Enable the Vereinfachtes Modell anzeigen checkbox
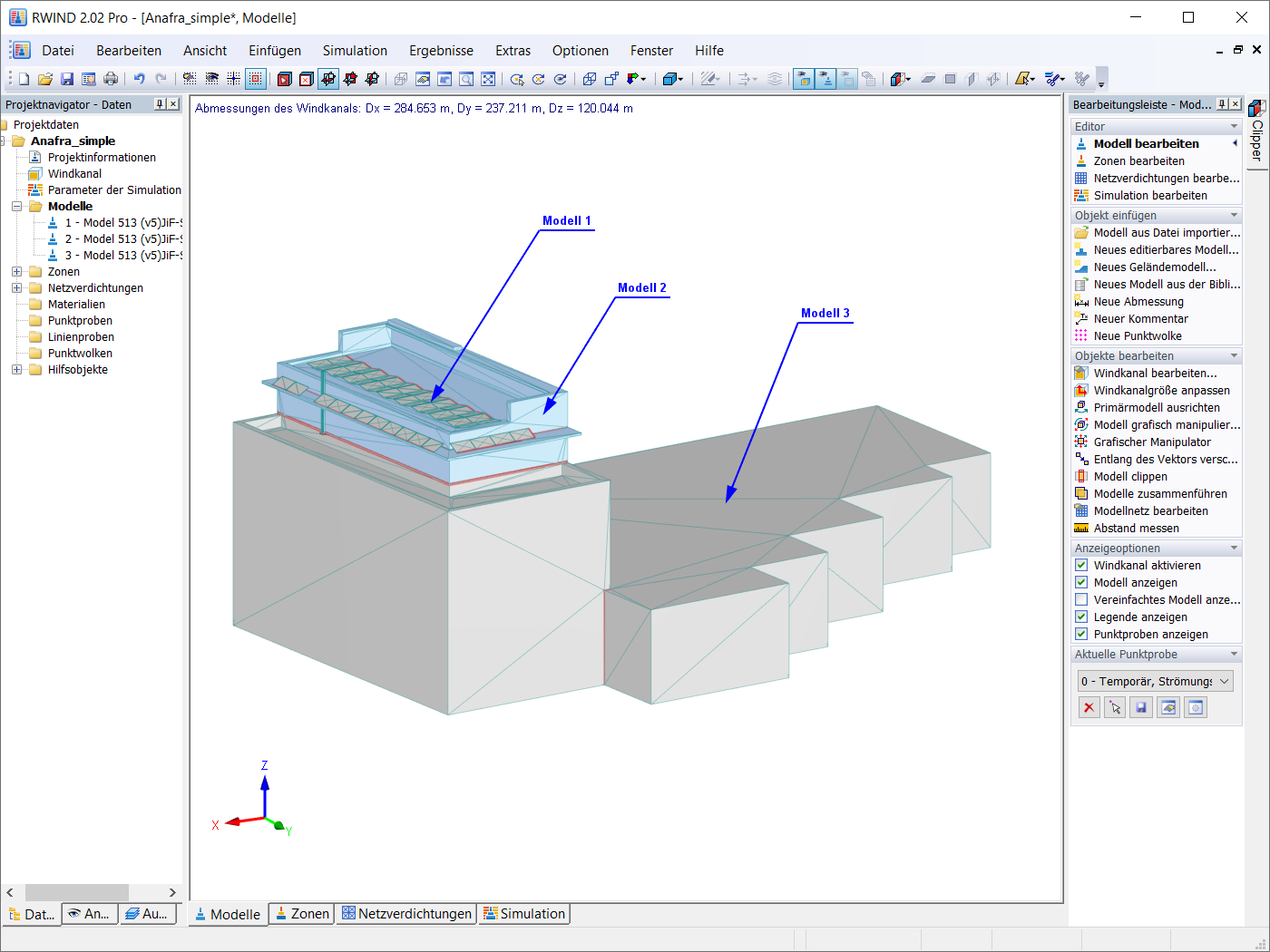The width and height of the screenshot is (1270, 952). click(x=1081, y=599)
